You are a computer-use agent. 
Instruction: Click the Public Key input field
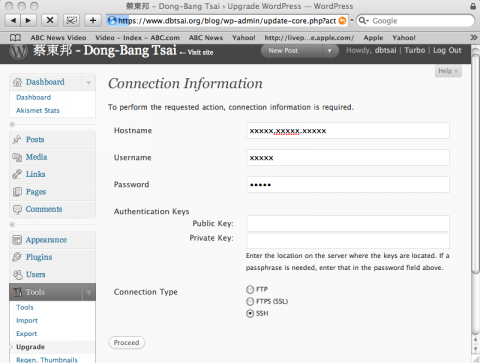pos(348,223)
